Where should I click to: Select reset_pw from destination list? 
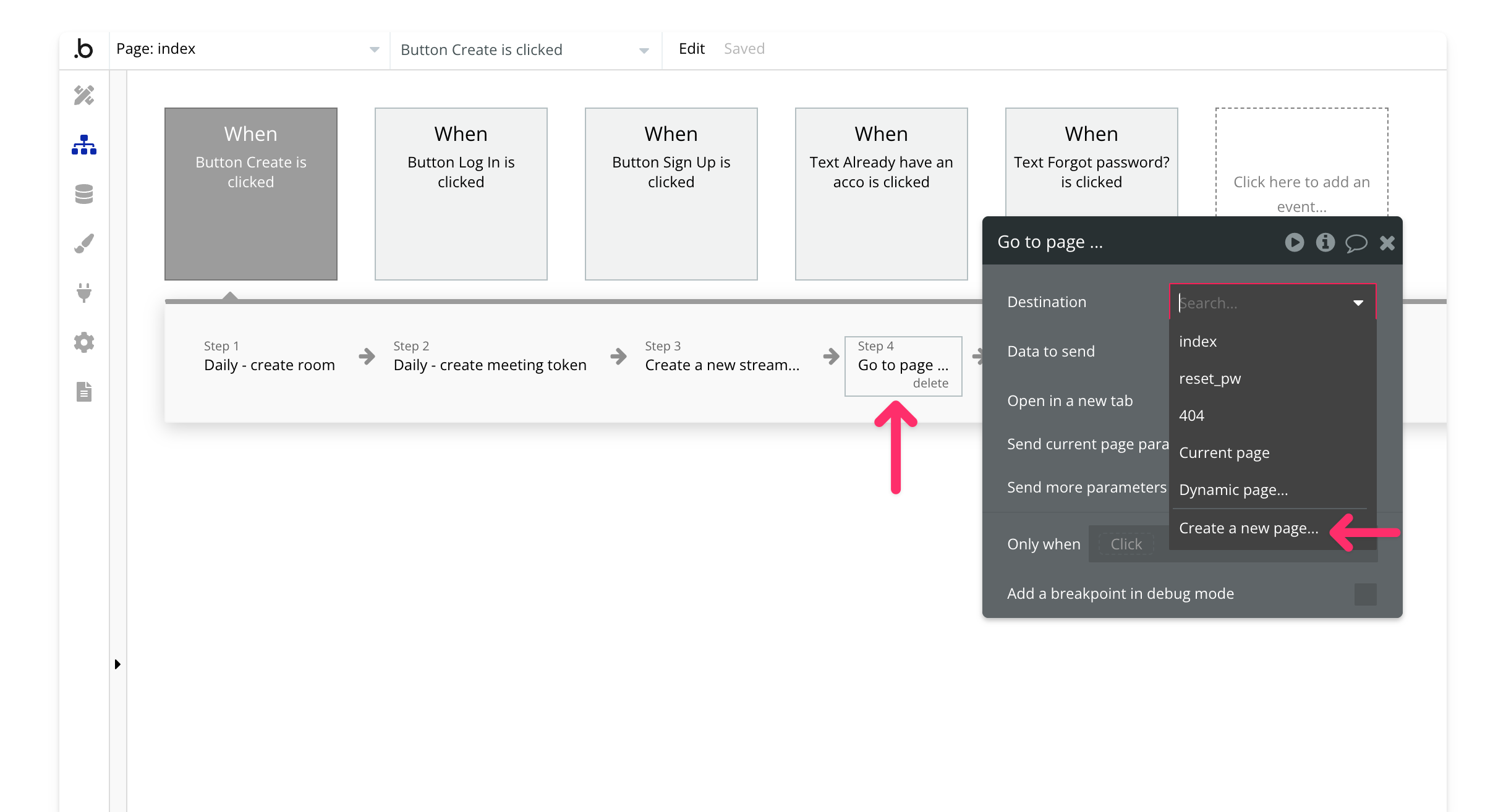click(1210, 378)
